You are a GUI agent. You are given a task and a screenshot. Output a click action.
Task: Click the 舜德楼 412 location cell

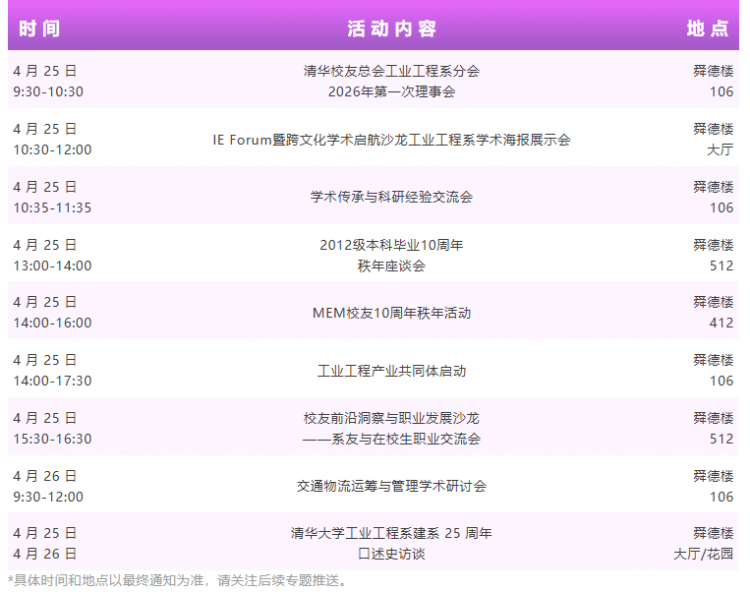coord(713,313)
